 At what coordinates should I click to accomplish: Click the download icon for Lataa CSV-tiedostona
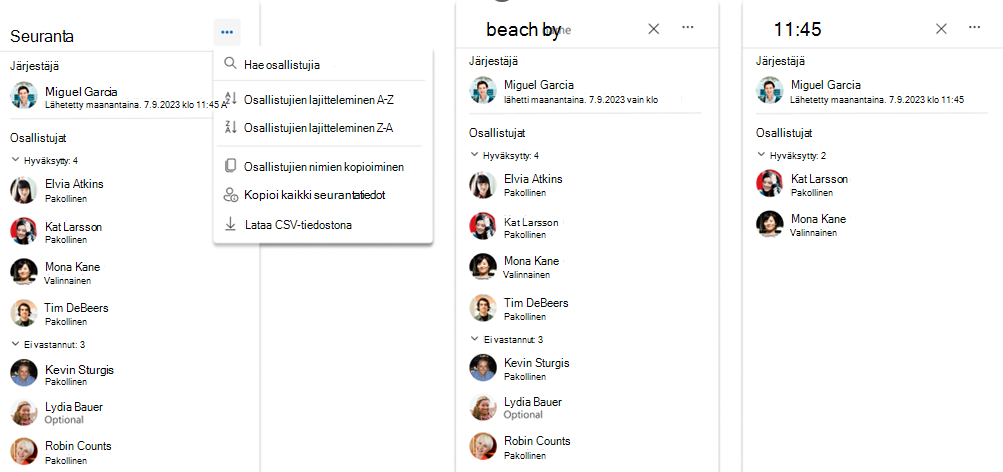(x=230, y=224)
